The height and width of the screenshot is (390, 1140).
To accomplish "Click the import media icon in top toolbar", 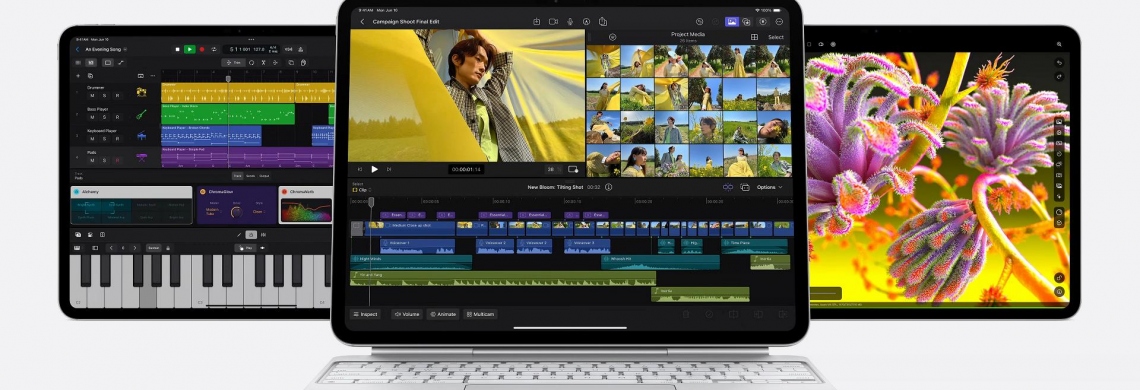I will tap(537, 22).
